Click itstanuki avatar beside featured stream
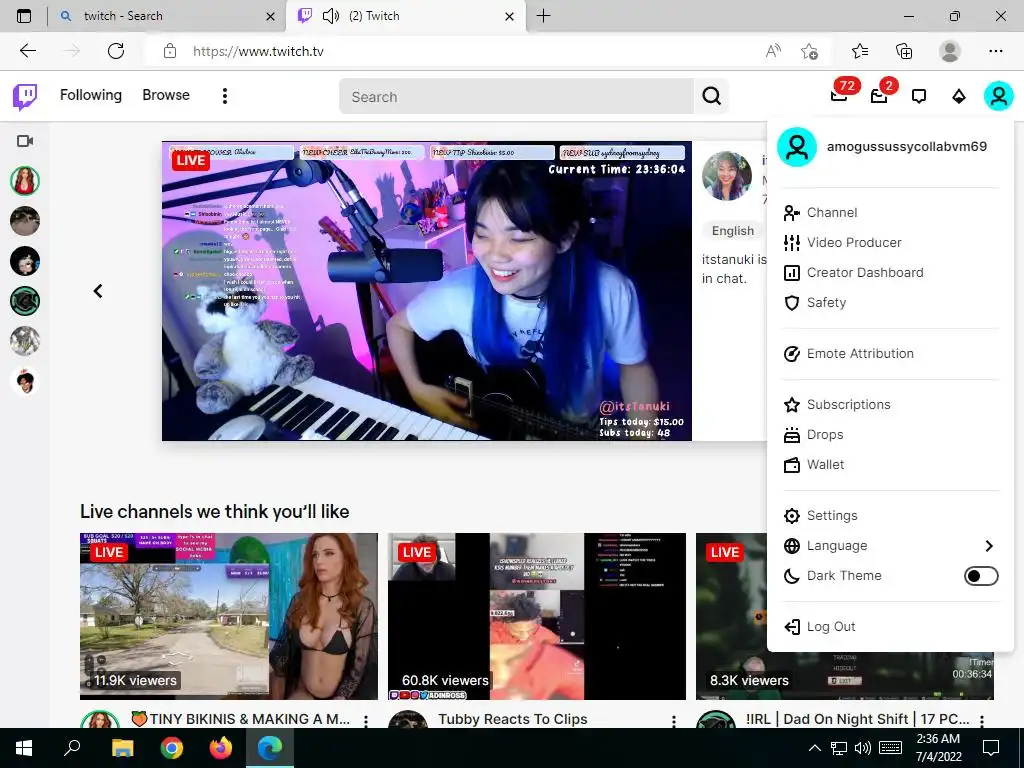Viewport: 1024px width, 768px height. [727, 176]
